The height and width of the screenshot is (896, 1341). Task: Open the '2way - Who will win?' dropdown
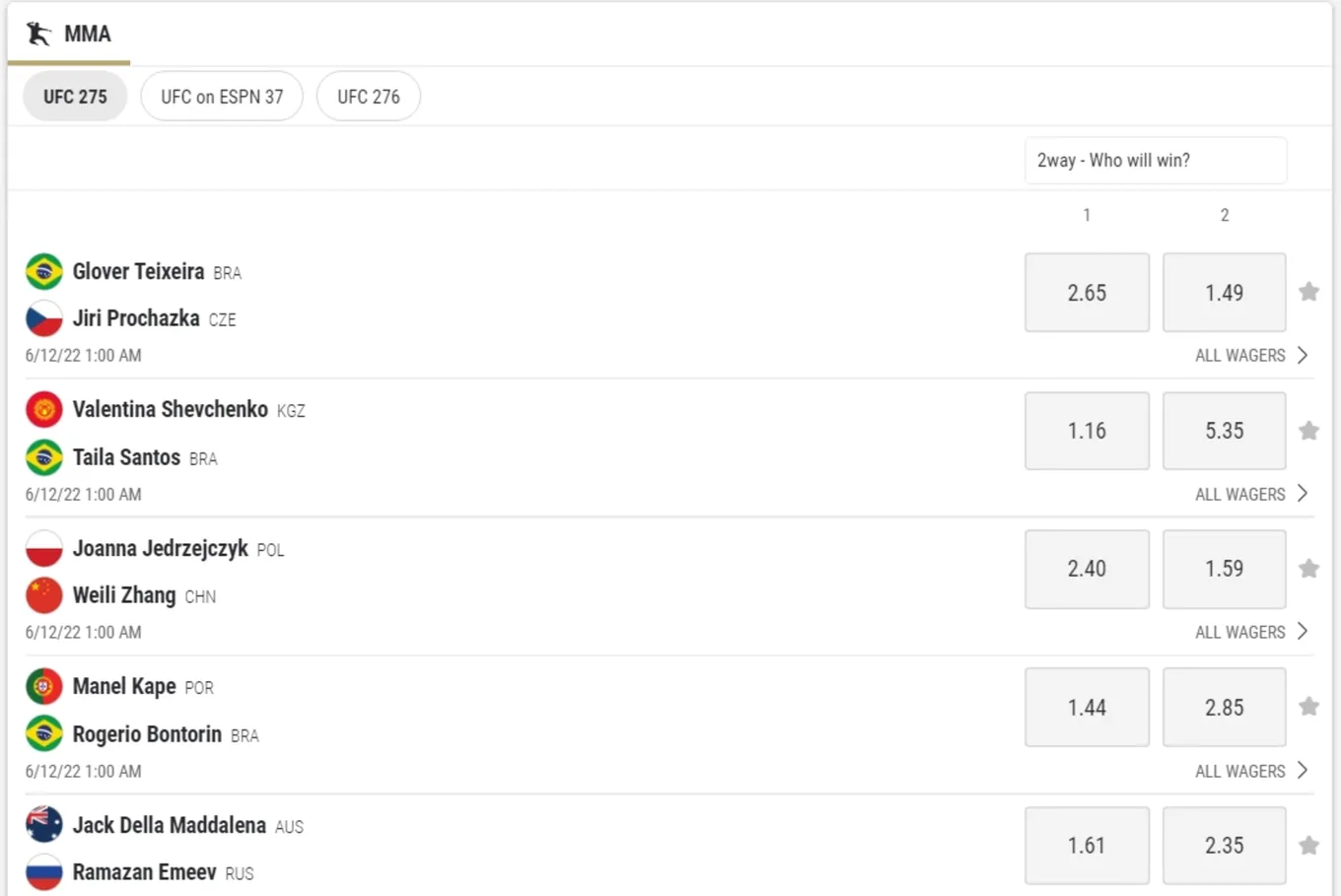point(1156,160)
